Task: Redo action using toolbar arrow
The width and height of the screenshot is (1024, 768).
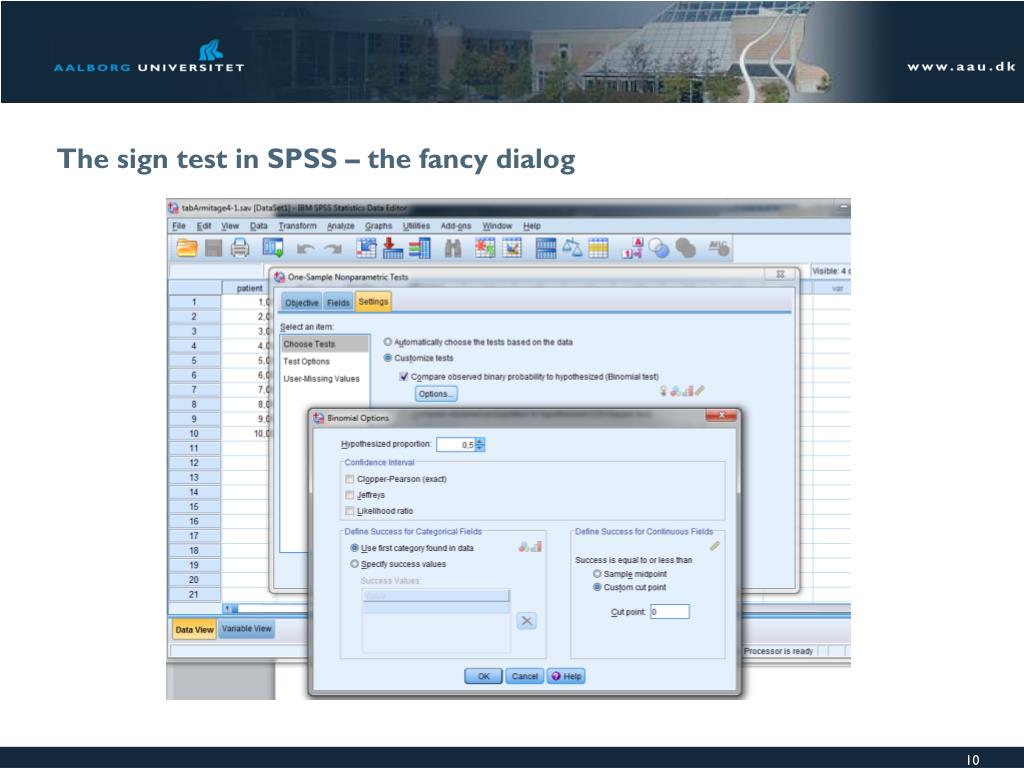Action: (x=334, y=248)
